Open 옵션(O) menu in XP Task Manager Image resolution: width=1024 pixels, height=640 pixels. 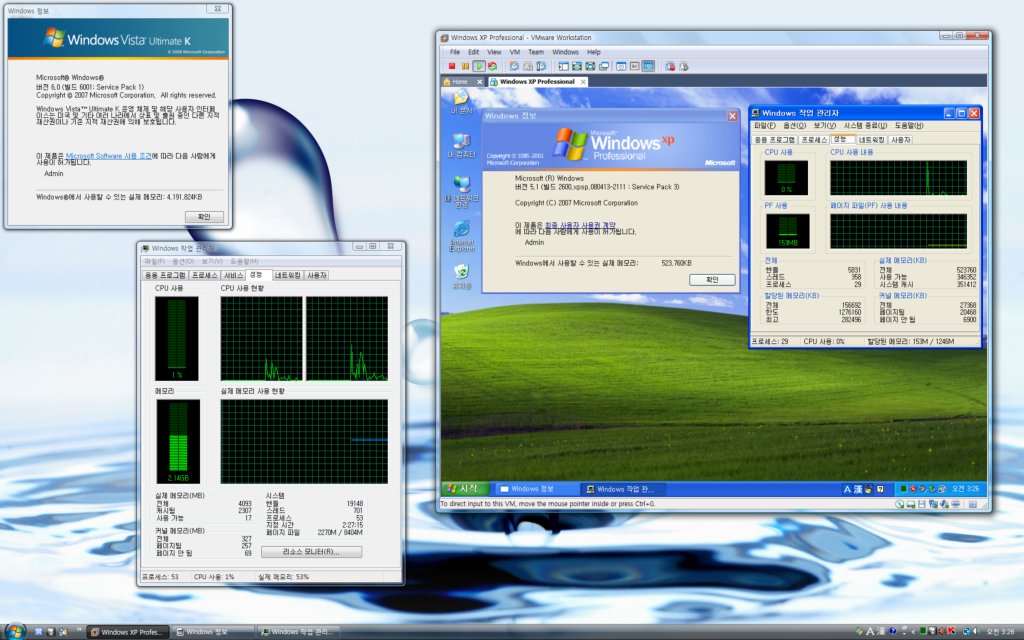[794, 125]
